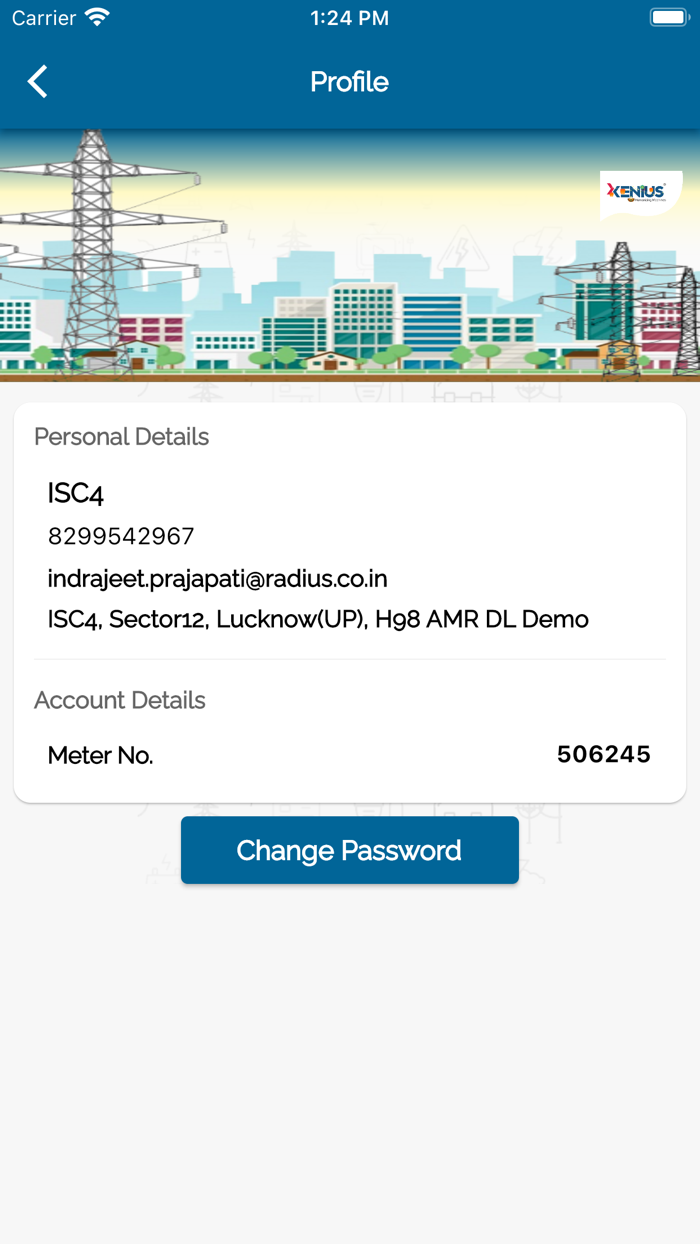Tap the Carrier label in status bar
Image resolution: width=700 pixels, height=1244 pixels.
pos(44,18)
